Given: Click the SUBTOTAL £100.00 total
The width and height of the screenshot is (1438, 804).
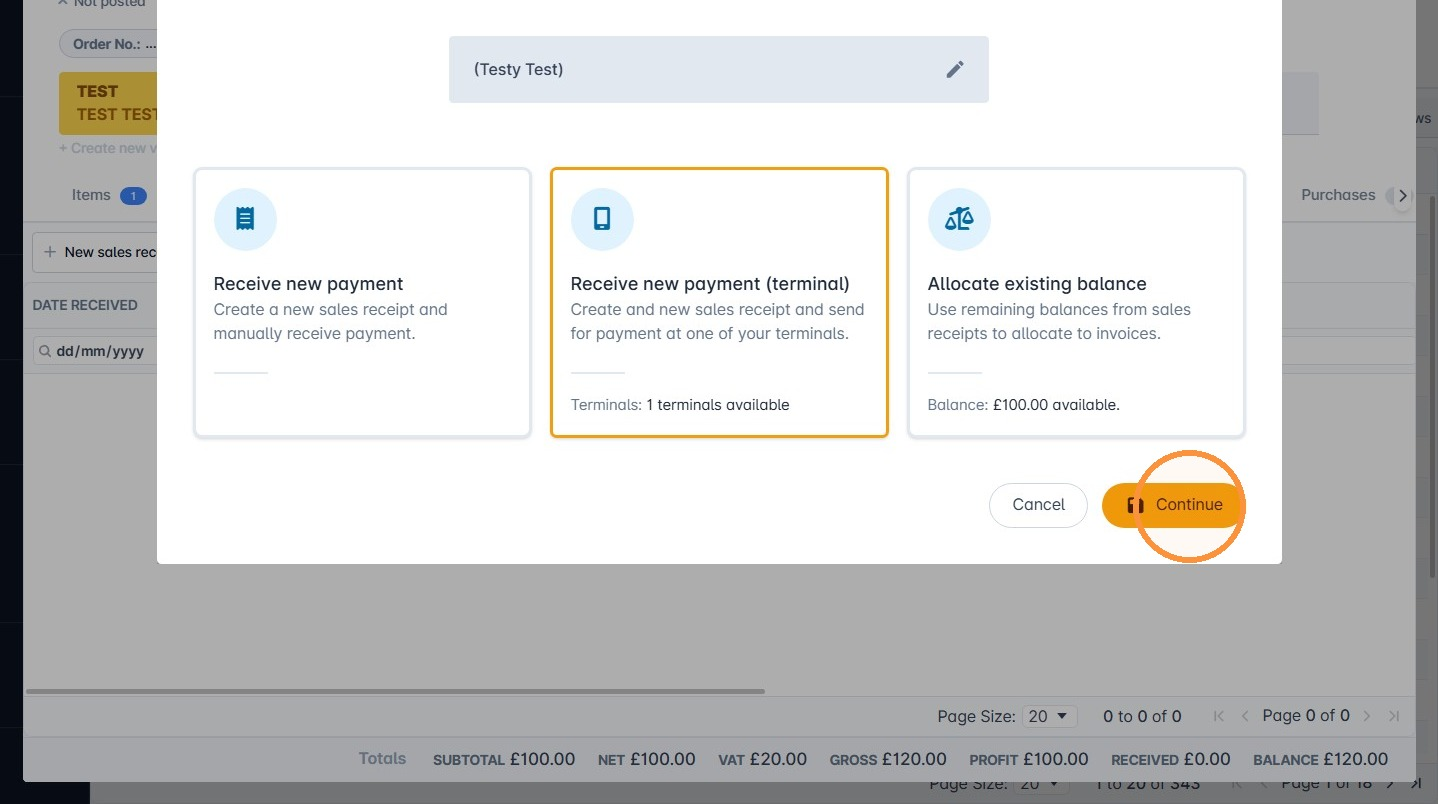Looking at the screenshot, I should (x=504, y=759).
